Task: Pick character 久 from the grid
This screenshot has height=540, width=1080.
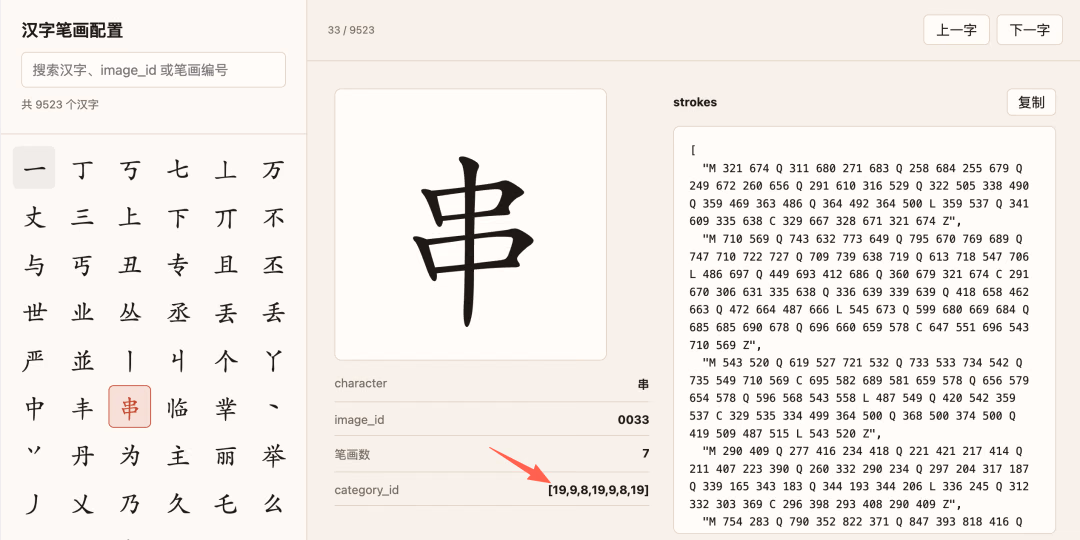Action: coord(178,503)
